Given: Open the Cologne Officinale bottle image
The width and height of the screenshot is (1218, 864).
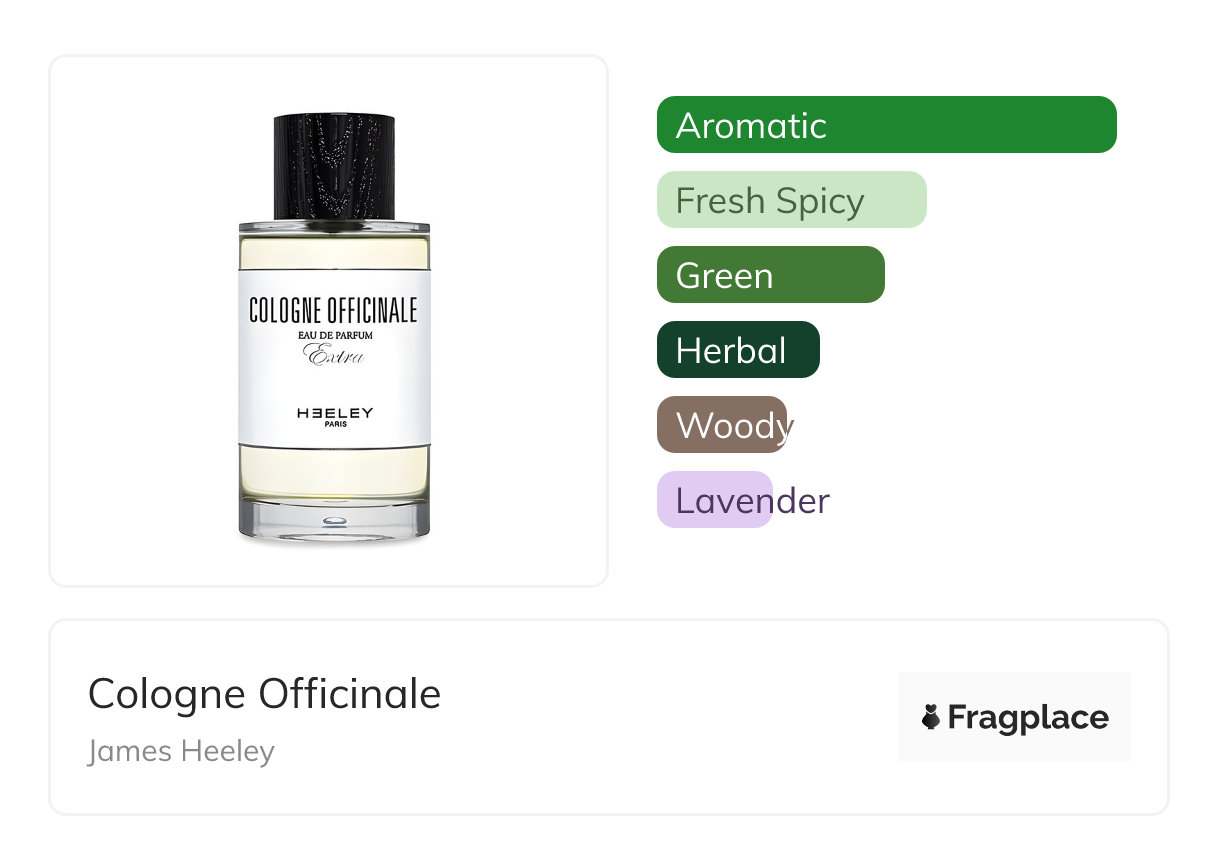Looking at the screenshot, I should pyautogui.click(x=334, y=330).
